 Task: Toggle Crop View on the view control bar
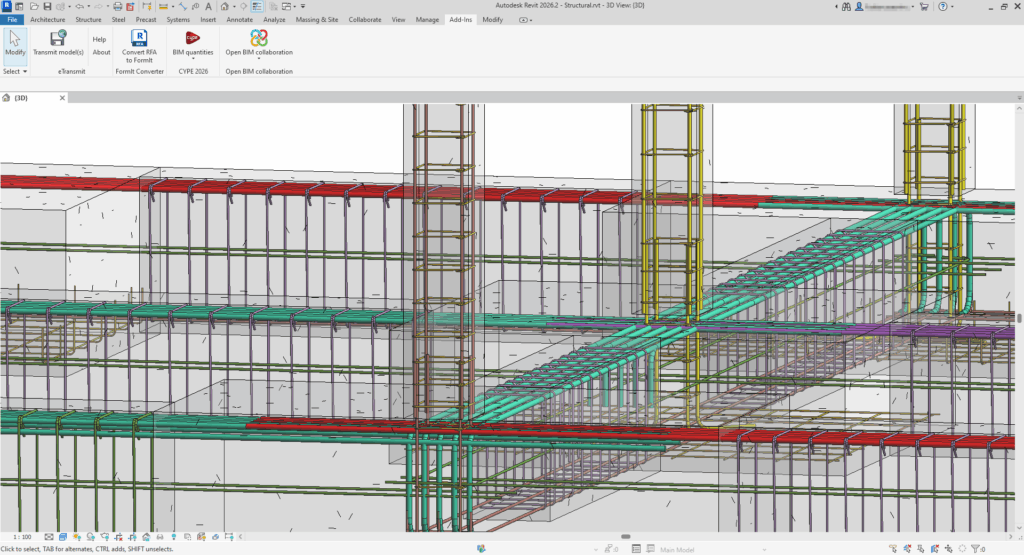(118, 537)
